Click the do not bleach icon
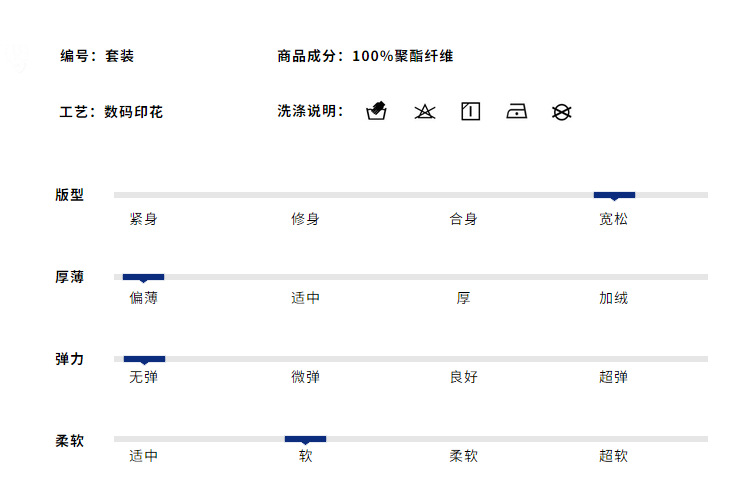The width and height of the screenshot is (750, 477). pyautogui.click(x=425, y=112)
